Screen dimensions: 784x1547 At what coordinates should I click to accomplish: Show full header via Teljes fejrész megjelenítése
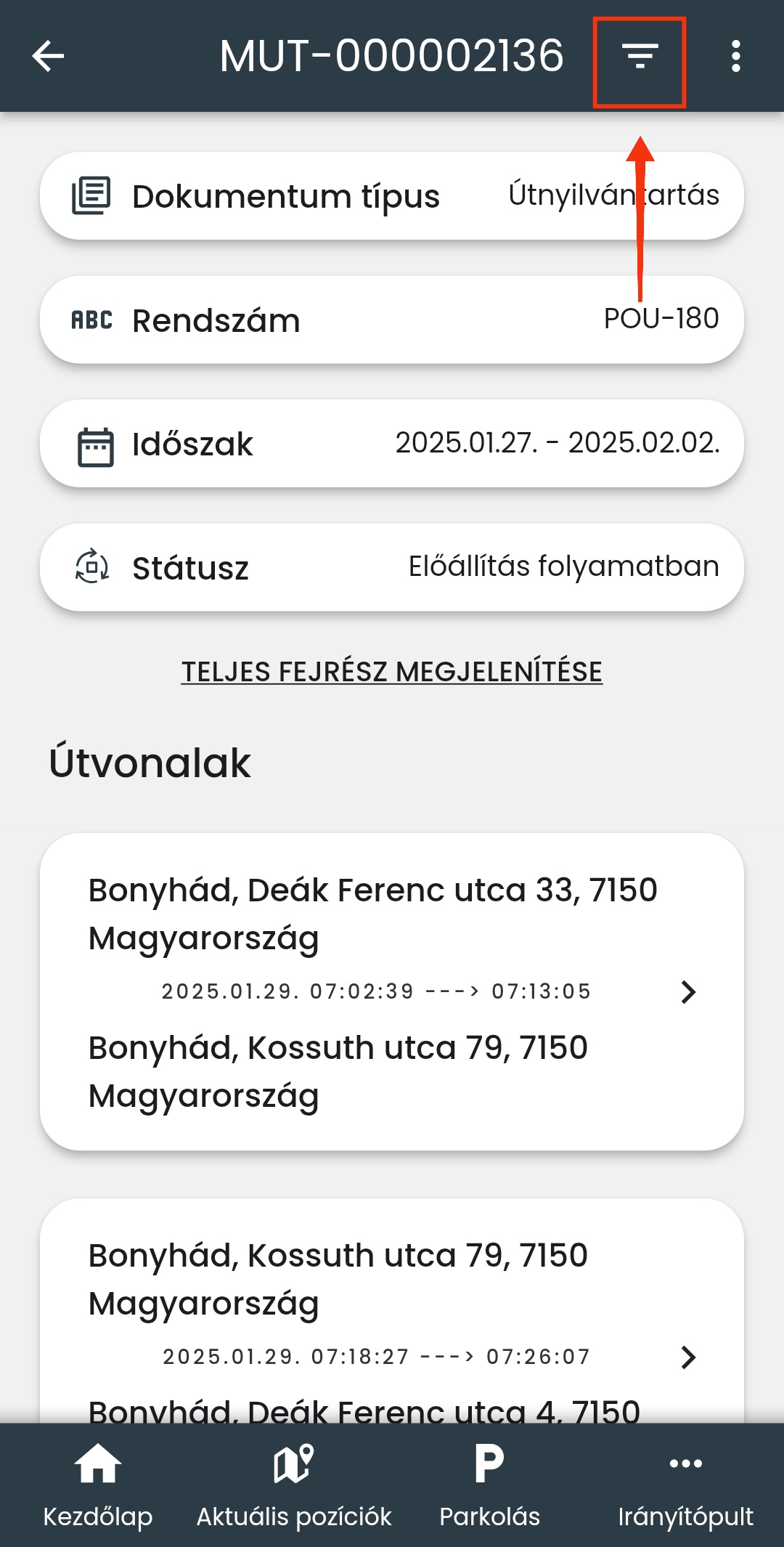pos(392,672)
